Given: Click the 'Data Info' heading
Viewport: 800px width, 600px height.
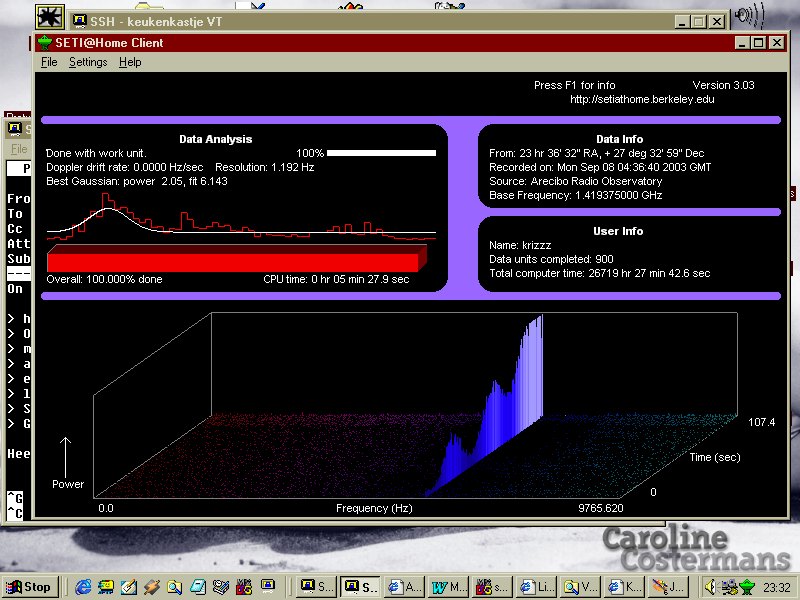Looking at the screenshot, I should [x=619, y=139].
